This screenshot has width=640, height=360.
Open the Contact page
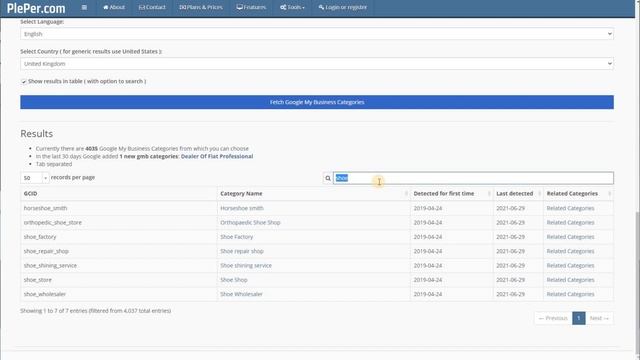152,7
